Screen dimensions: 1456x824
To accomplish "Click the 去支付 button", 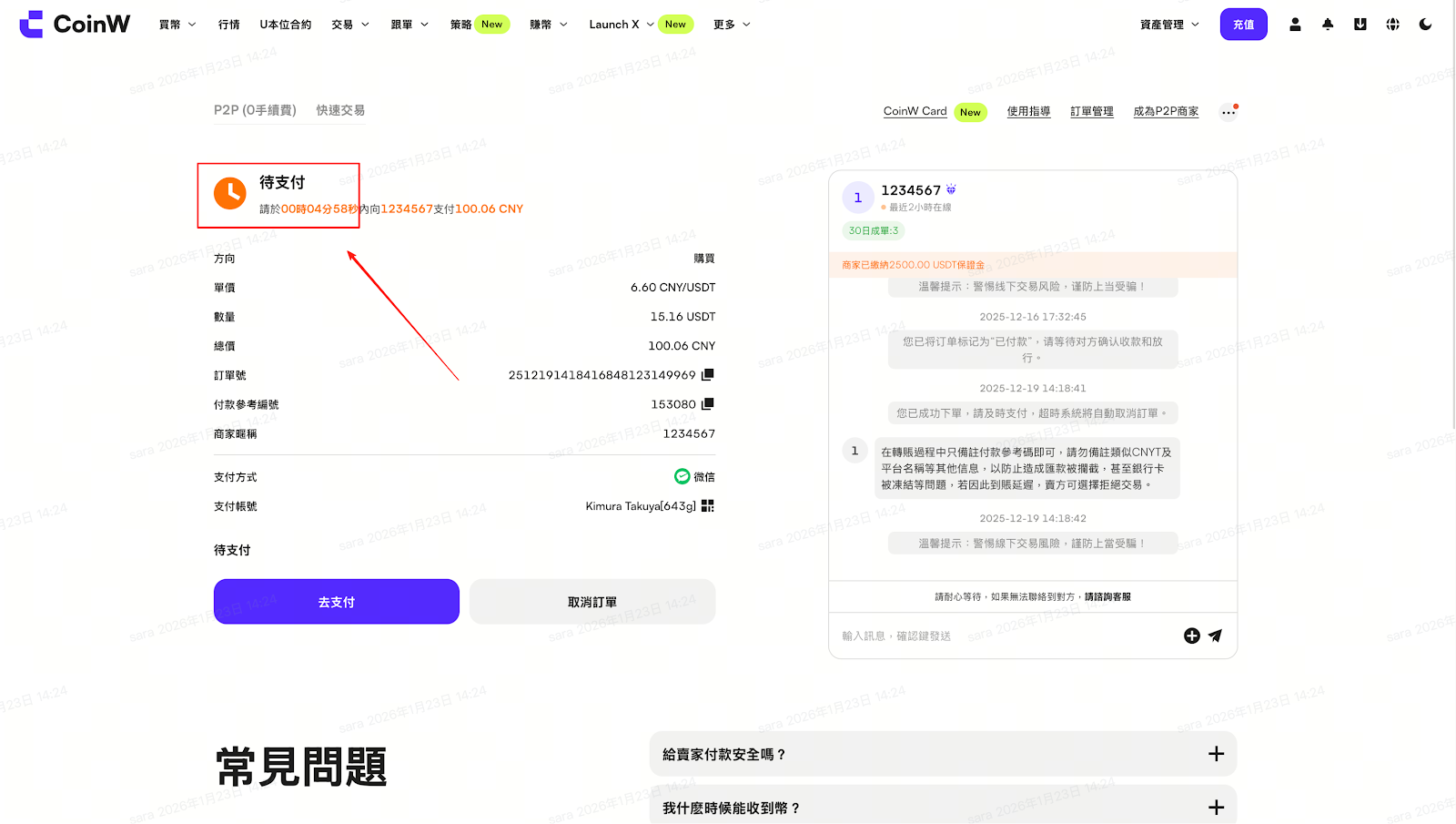I will [x=337, y=602].
